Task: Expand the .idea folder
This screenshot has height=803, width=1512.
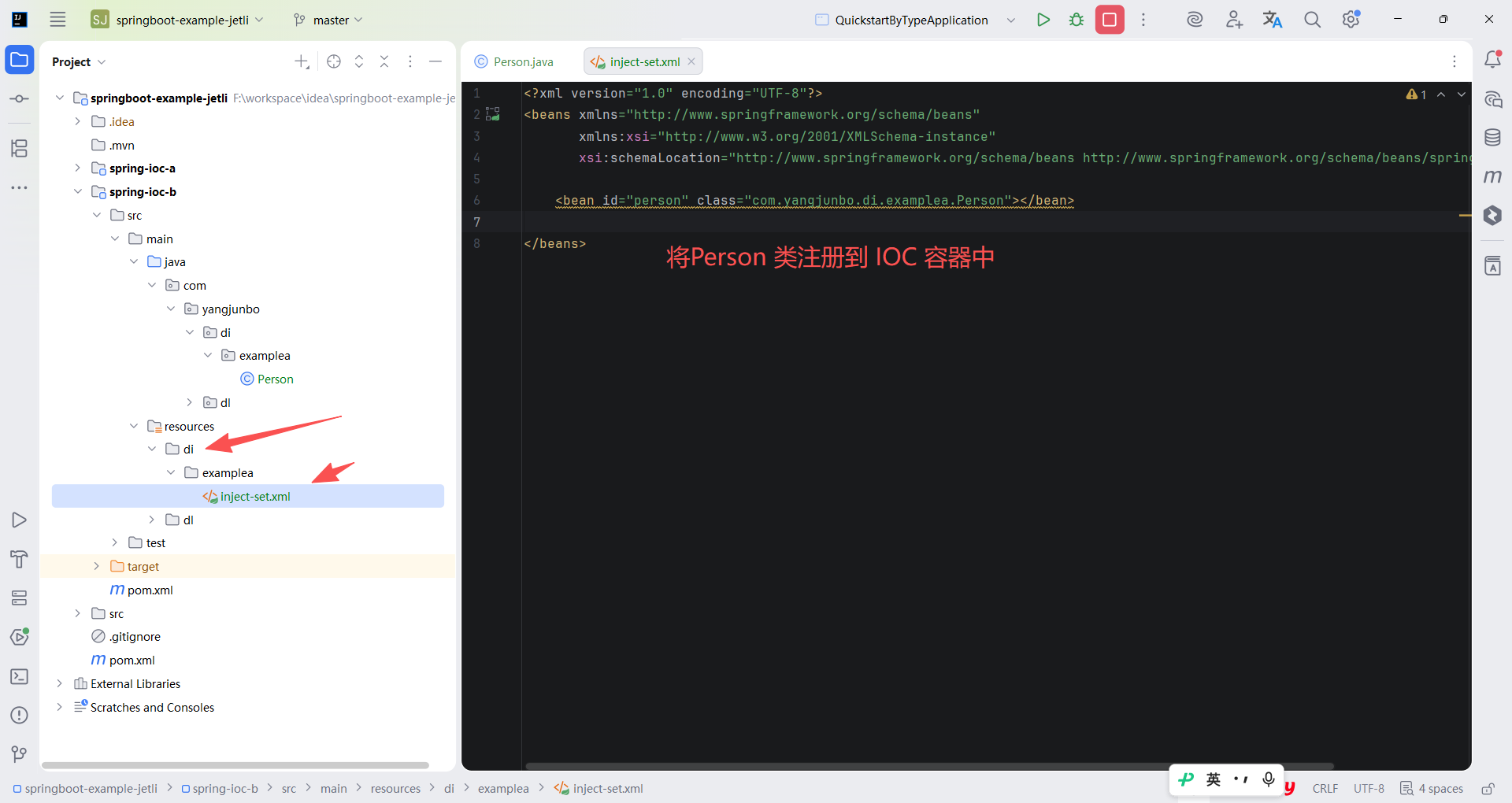Action: [77, 121]
